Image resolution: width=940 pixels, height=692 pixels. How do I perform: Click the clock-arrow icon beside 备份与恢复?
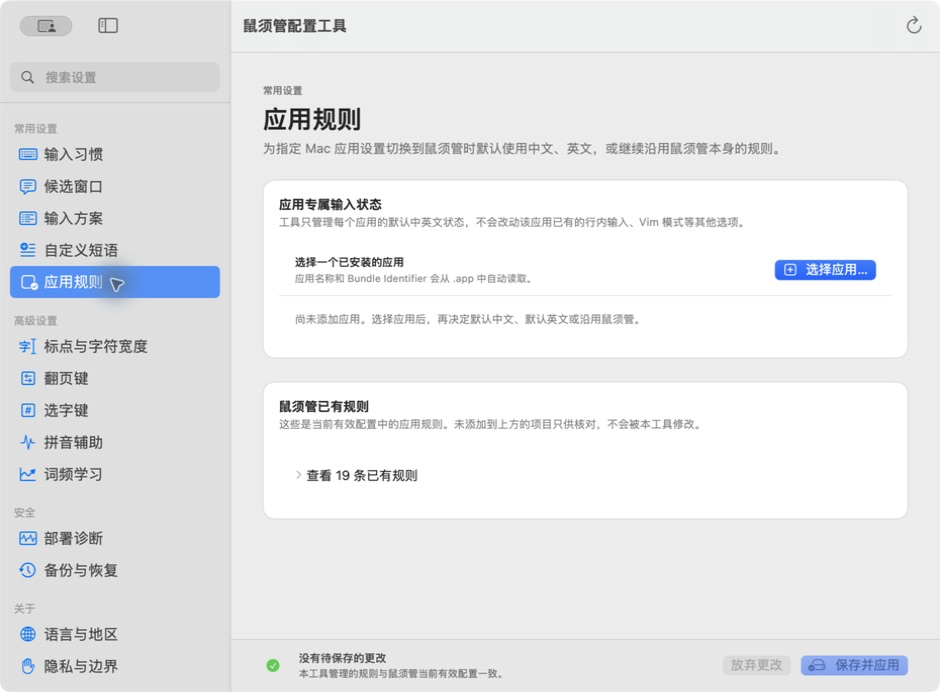point(28,570)
